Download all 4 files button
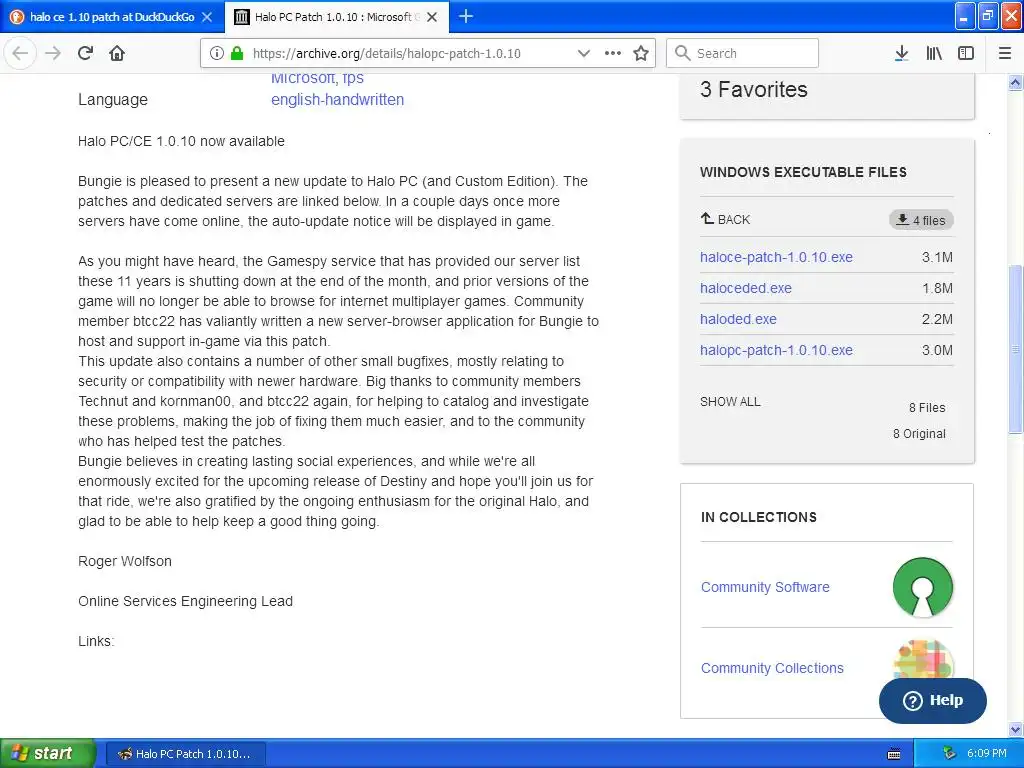The image size is (1024, 768). tap(921, 220)
